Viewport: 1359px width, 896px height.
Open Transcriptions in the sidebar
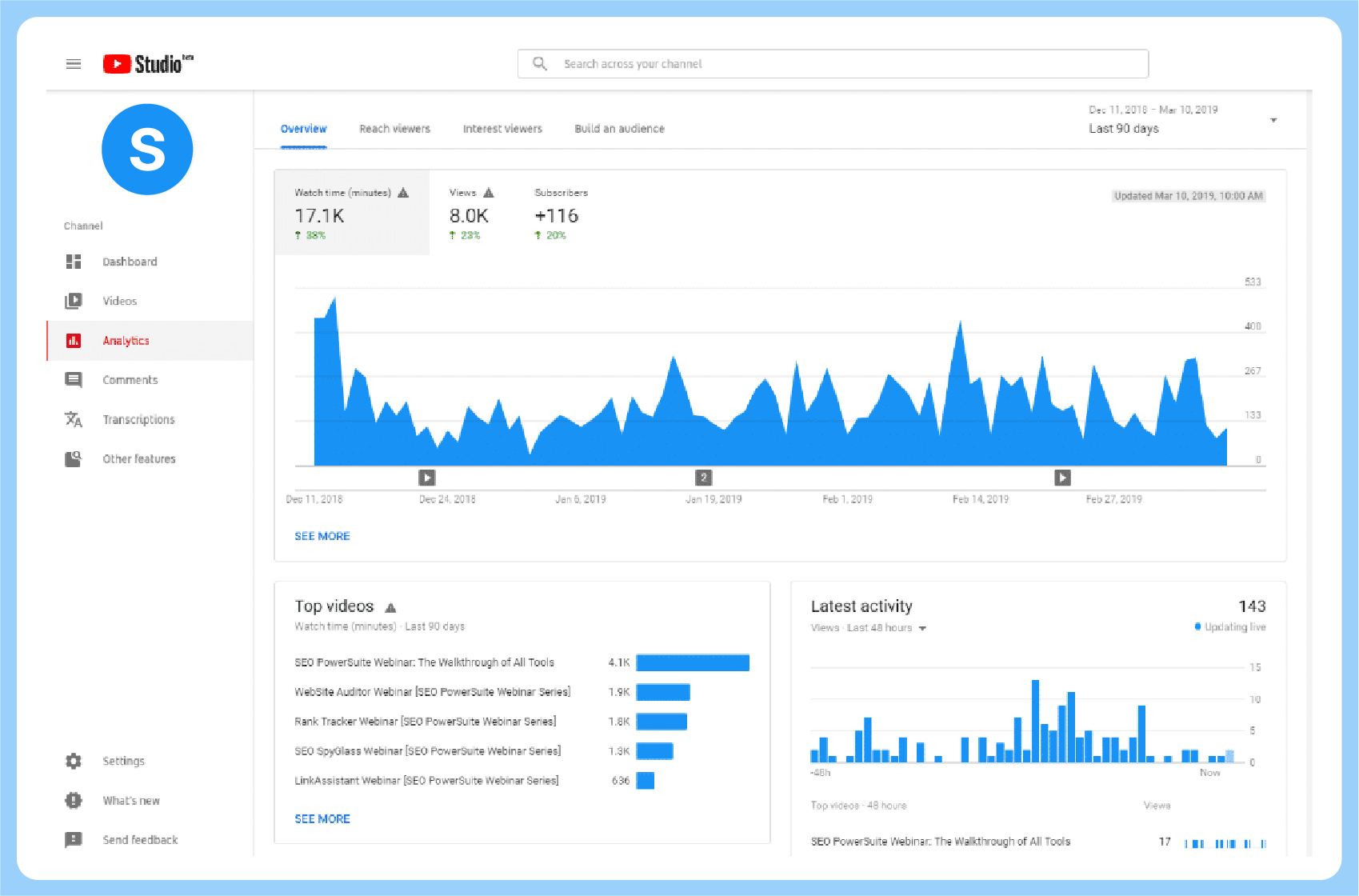click(x=150, y=419)
